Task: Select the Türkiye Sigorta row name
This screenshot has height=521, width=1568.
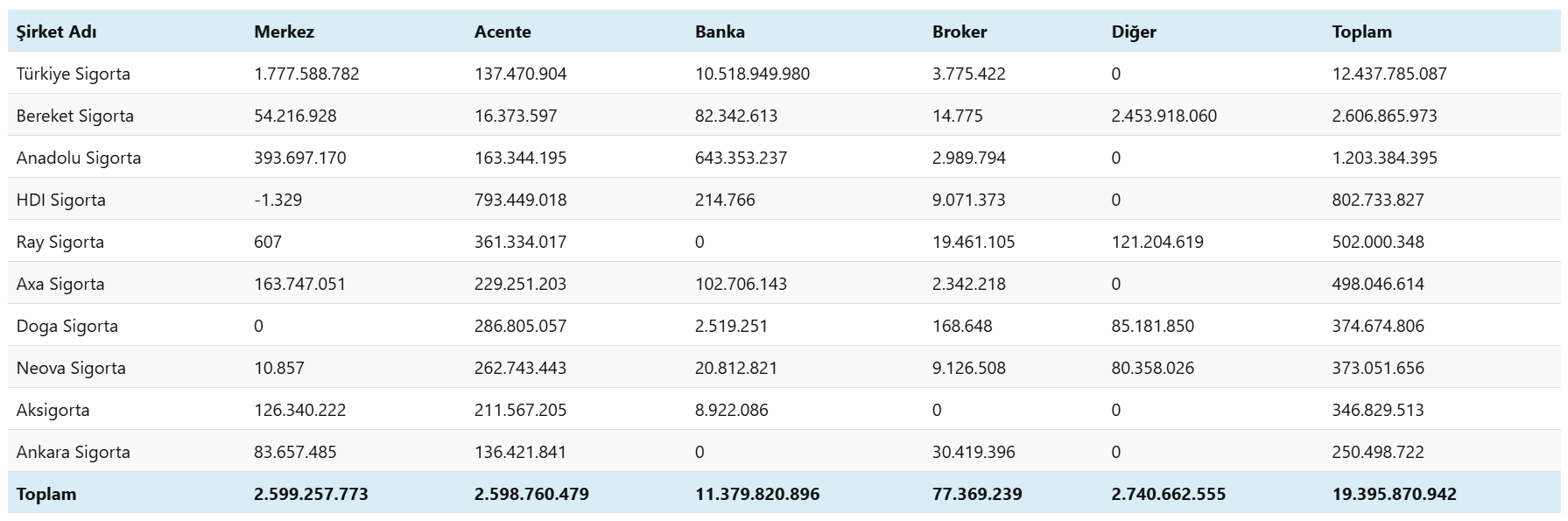Action: click(x=74, y=74)
